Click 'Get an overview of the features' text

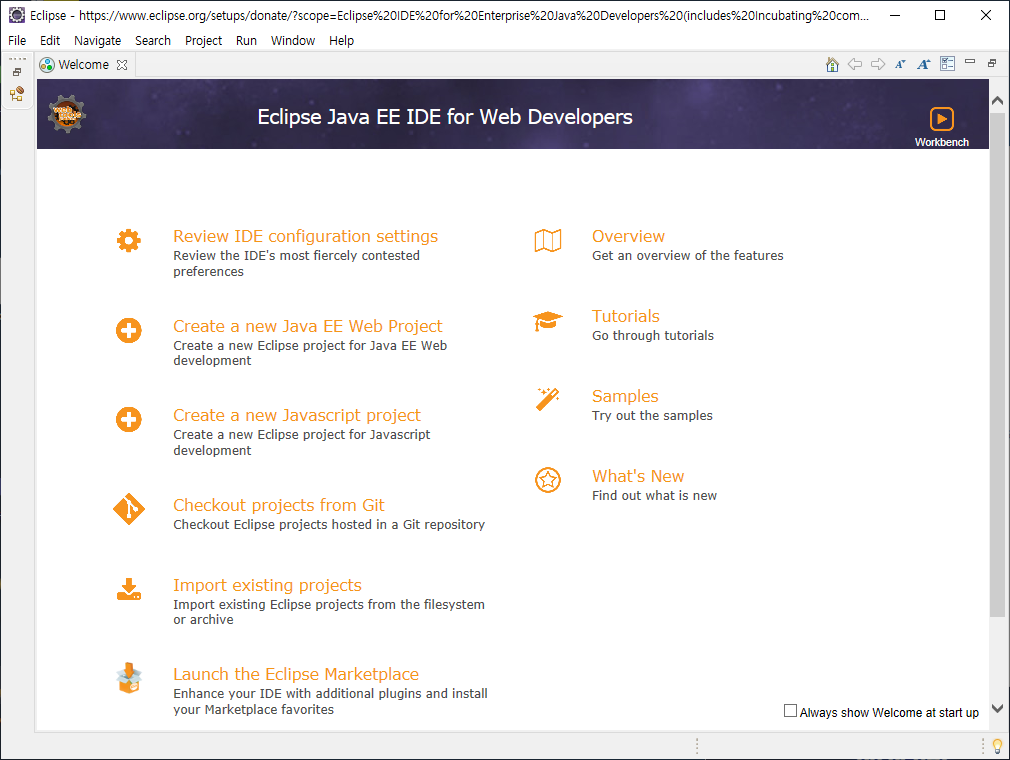(x=687, y=256)
